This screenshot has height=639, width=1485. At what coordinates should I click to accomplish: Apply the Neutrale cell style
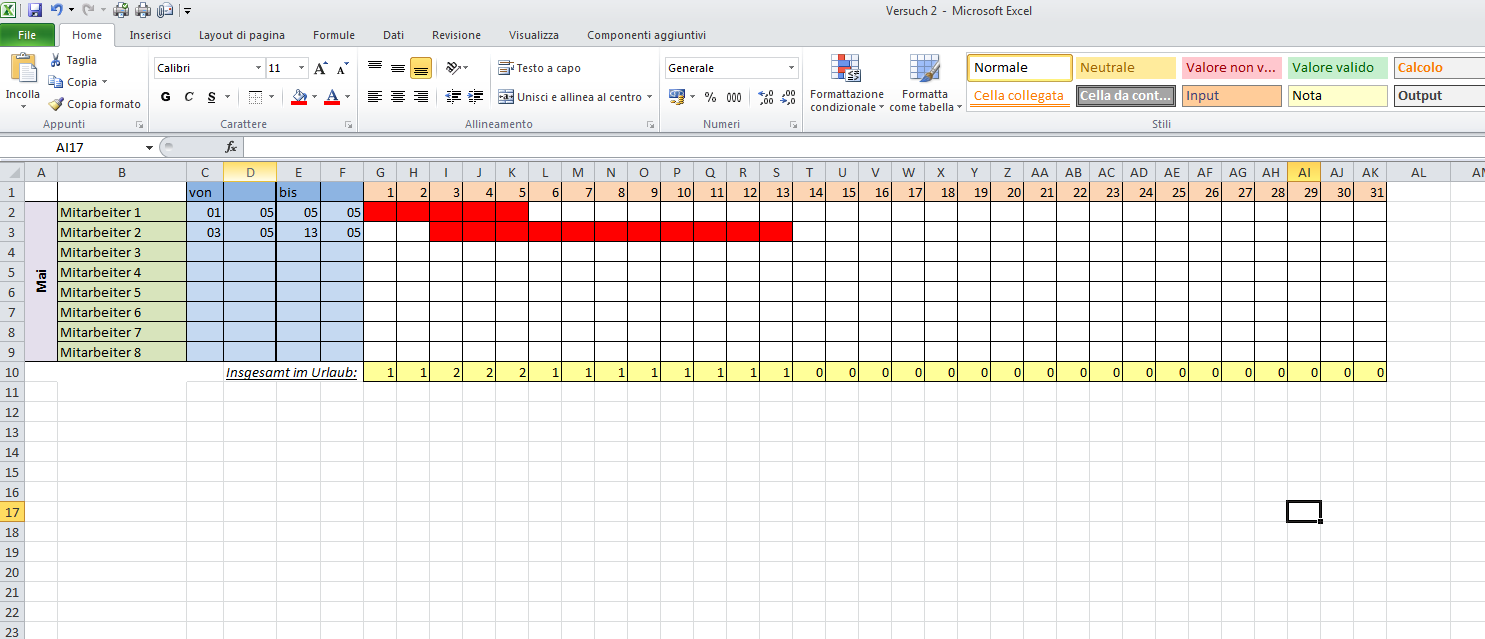[x=1125, y=68]
